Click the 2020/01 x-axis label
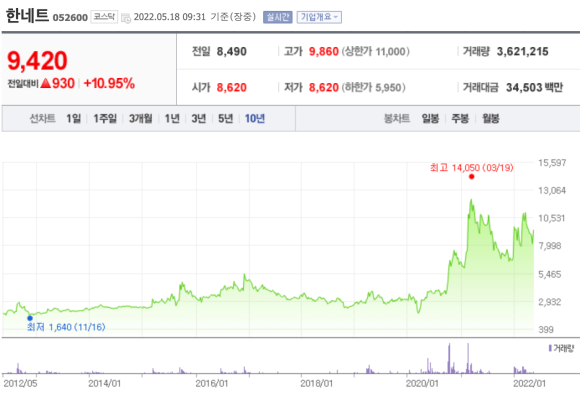This screenshot has height=395, width=580. tap(422, 384)
